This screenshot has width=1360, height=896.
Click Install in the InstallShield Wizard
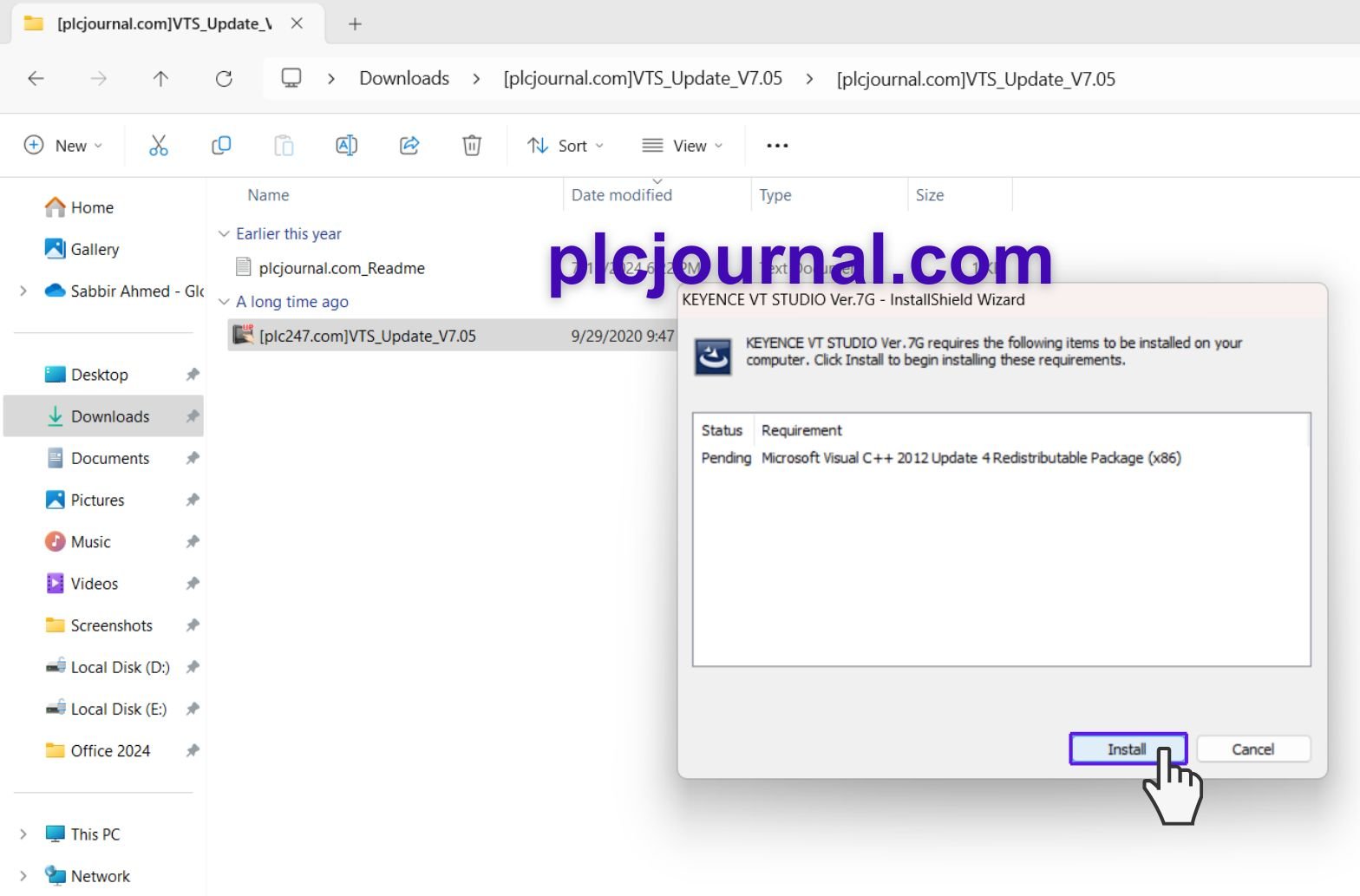(1127, 749)
